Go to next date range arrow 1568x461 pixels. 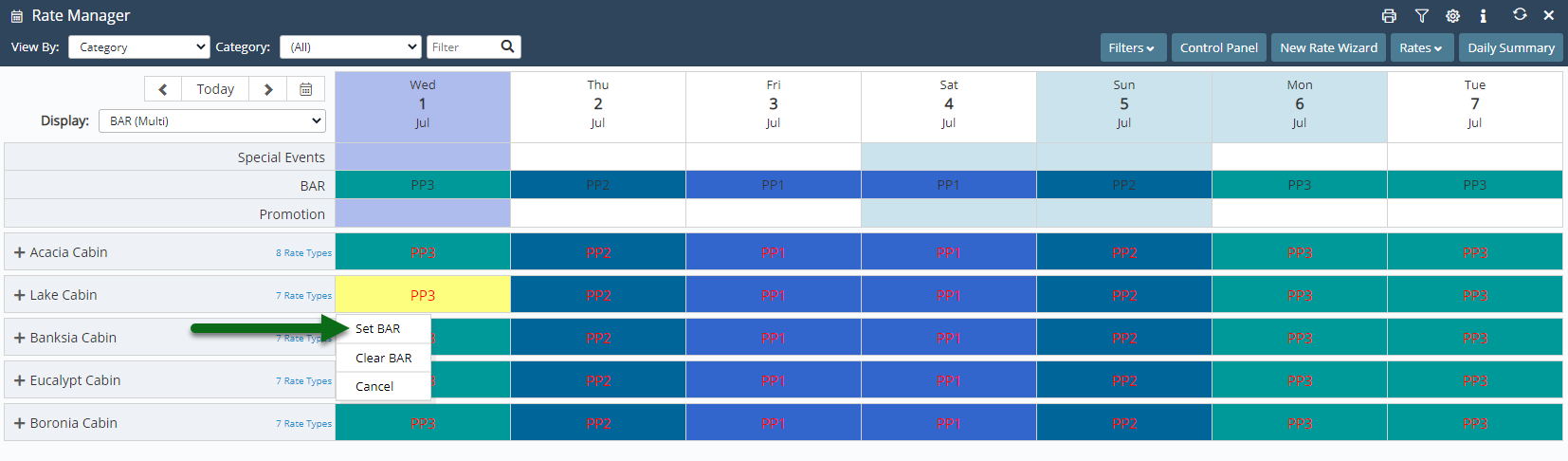click(268, 89)
